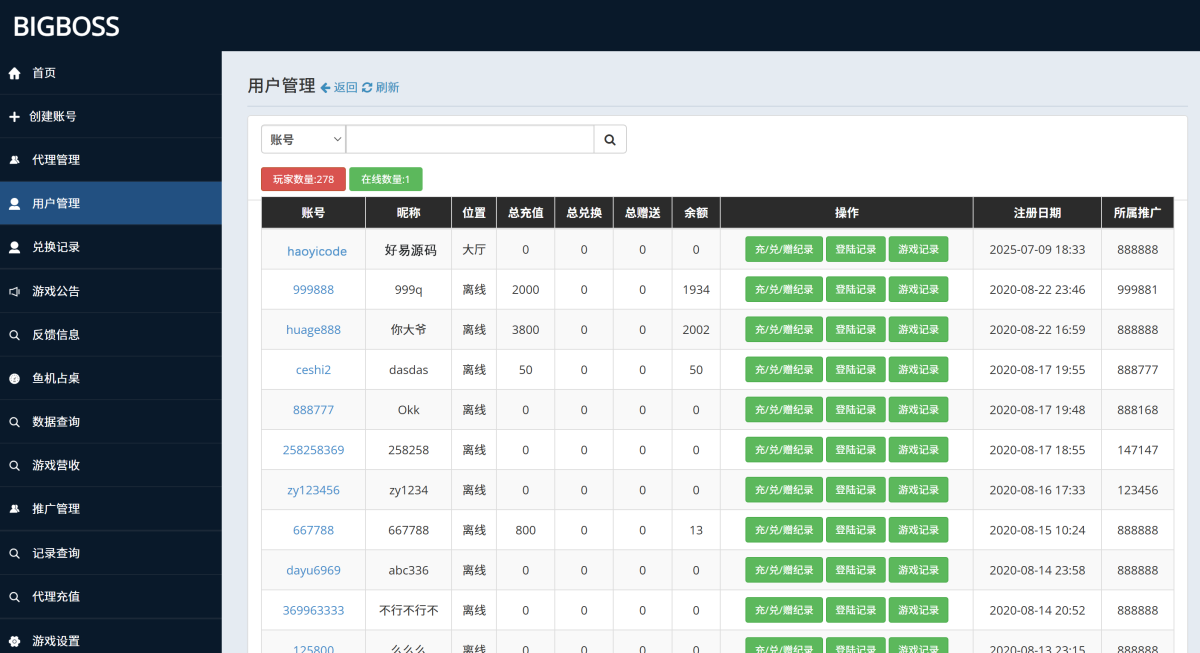This screenshot has height=653, width=1200.
Task: Click the magnifier icon beside 游戏营收
Action: (x=15, y=466)
